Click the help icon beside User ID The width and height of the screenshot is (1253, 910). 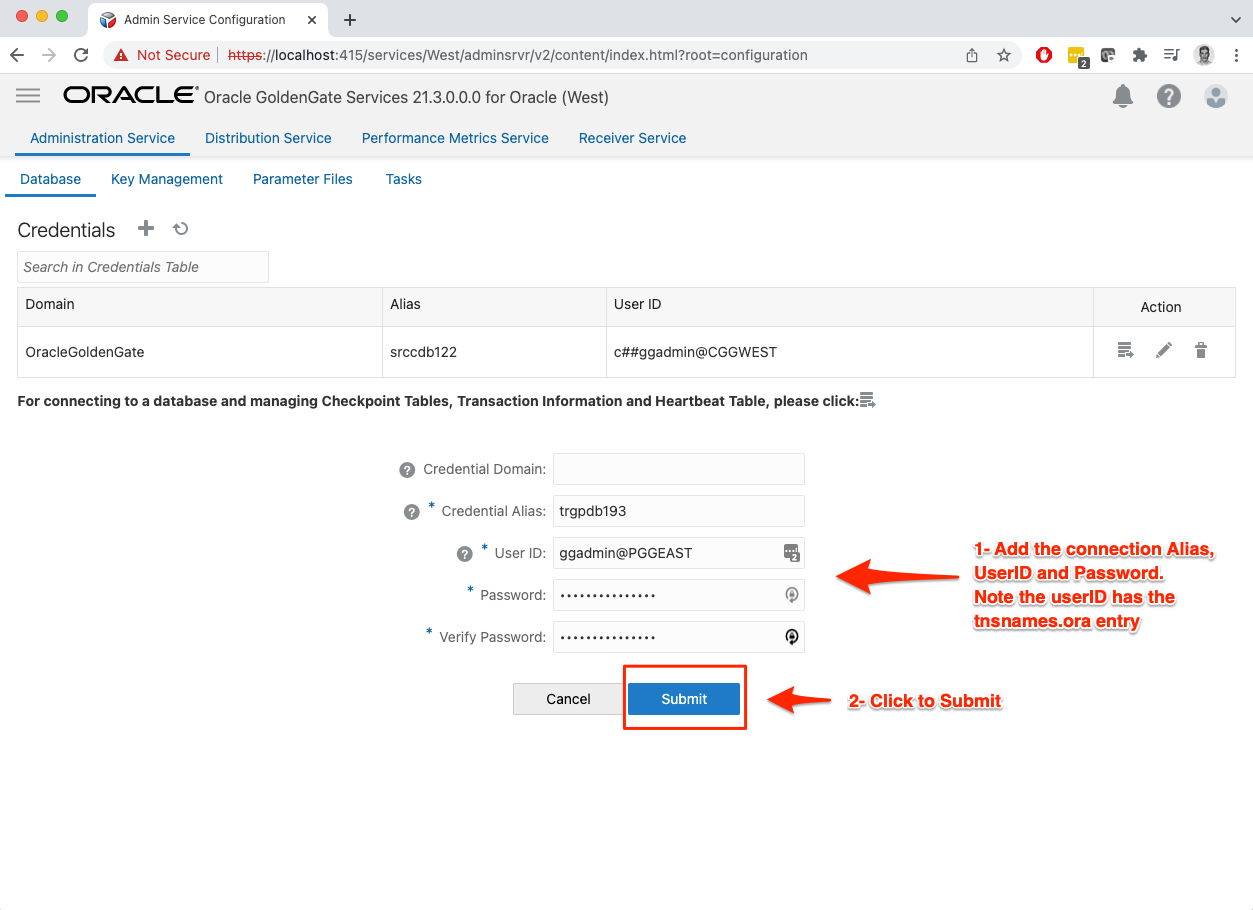click(x=464, y=554)
